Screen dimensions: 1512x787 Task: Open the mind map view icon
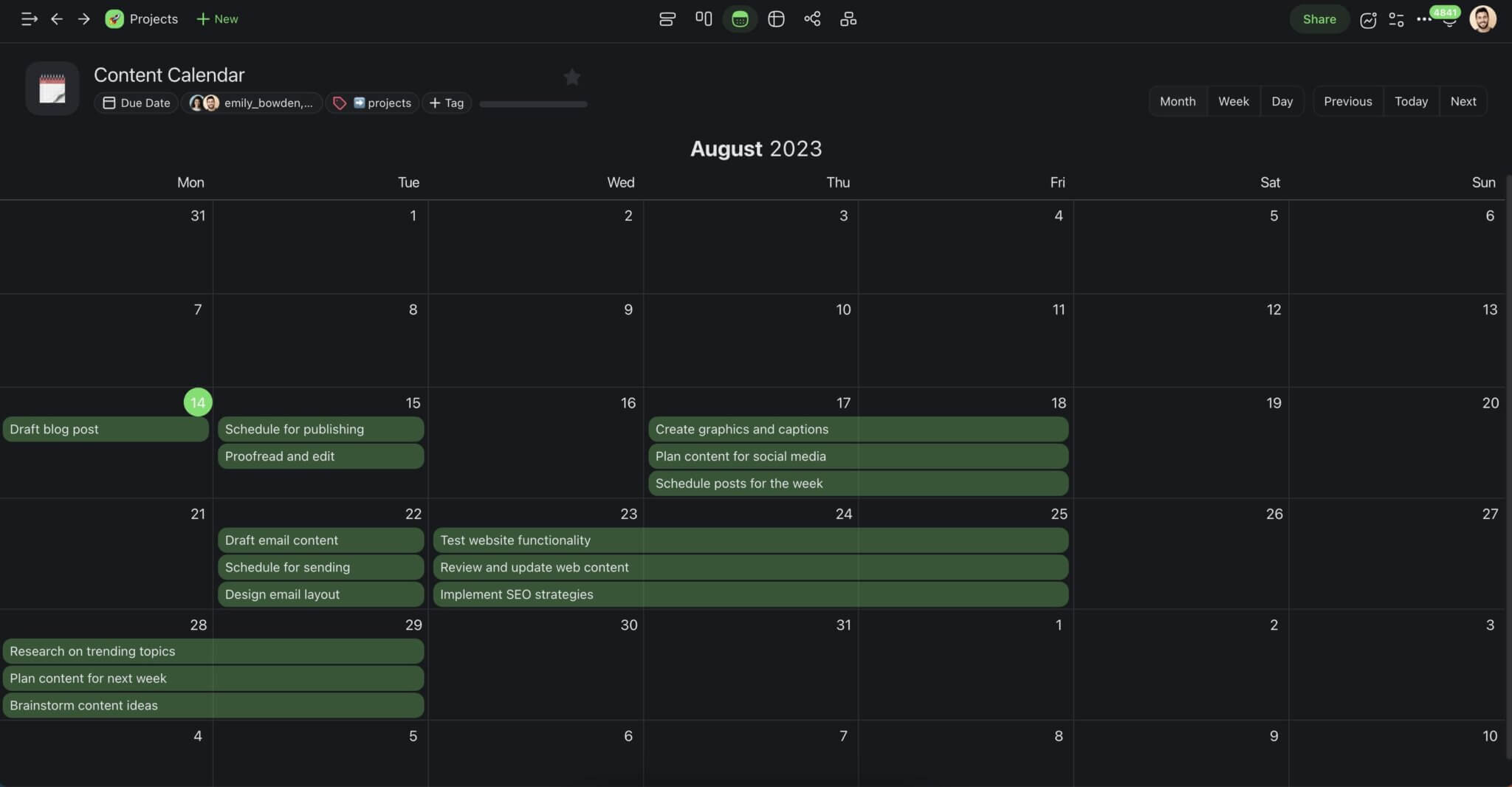click(812, 19)
